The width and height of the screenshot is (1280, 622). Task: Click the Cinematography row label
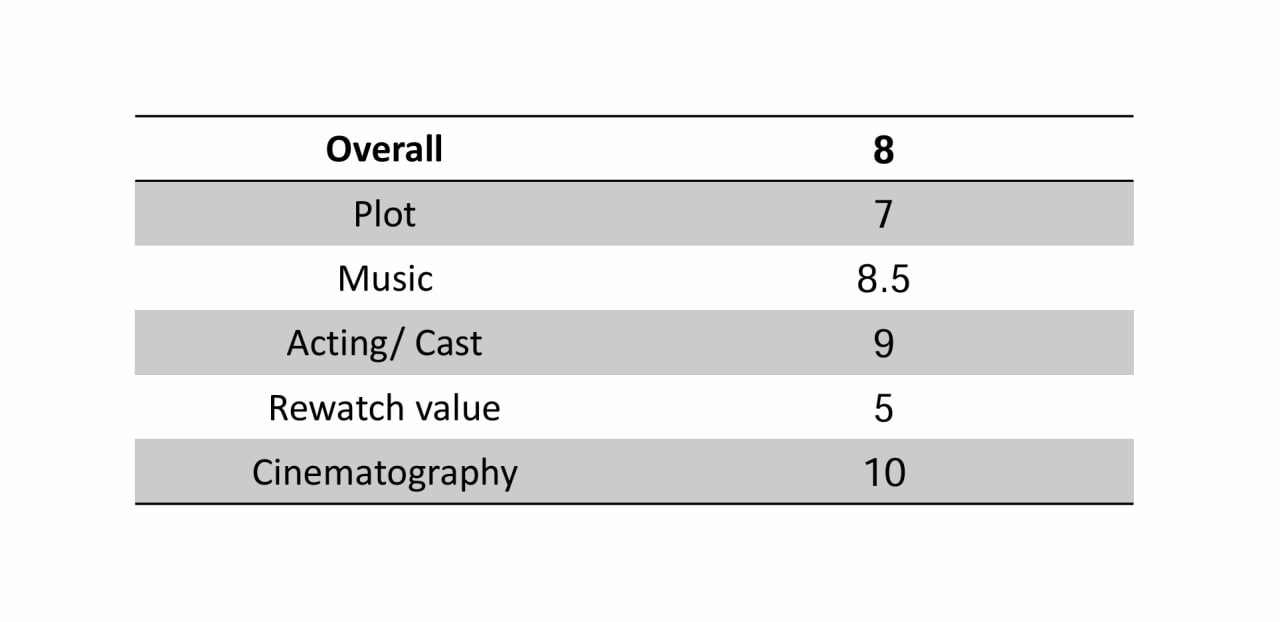coord(385,473)
